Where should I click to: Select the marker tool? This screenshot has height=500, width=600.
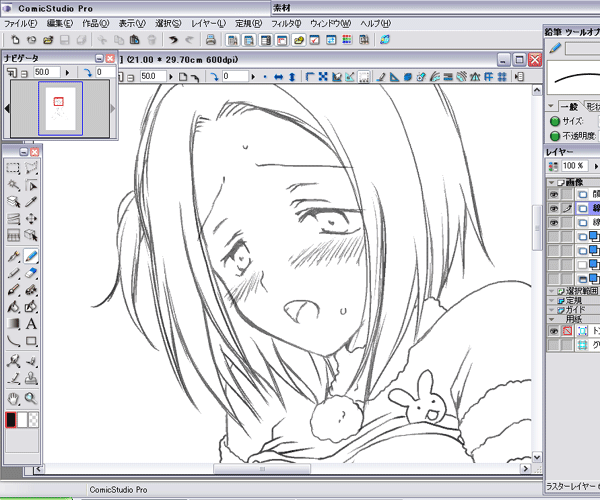click(x=13, y=273)
